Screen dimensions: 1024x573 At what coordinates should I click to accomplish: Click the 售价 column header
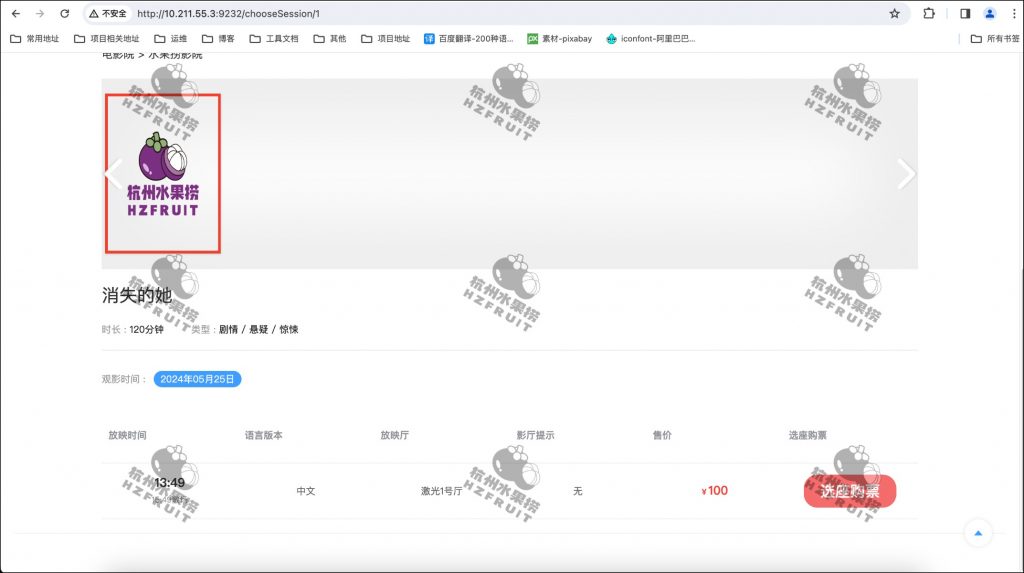[x=662, y=435]
